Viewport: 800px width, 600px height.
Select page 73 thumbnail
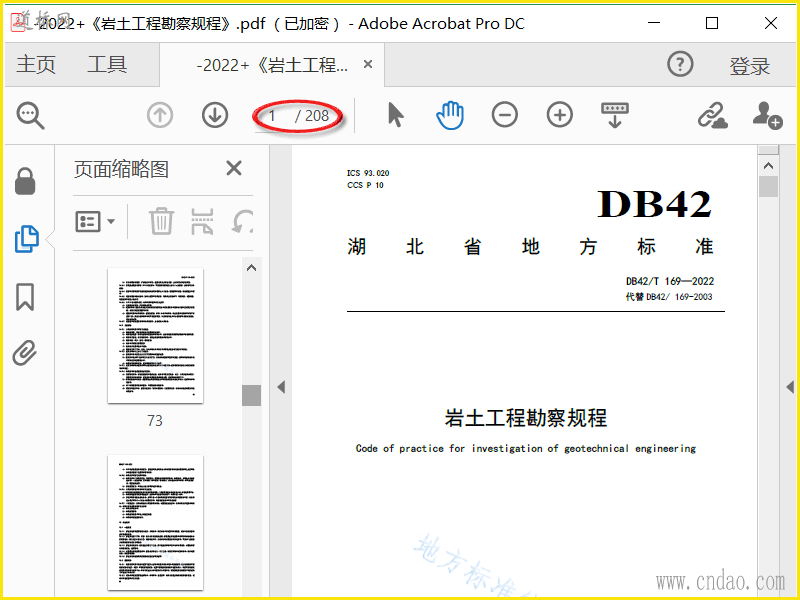155,336
